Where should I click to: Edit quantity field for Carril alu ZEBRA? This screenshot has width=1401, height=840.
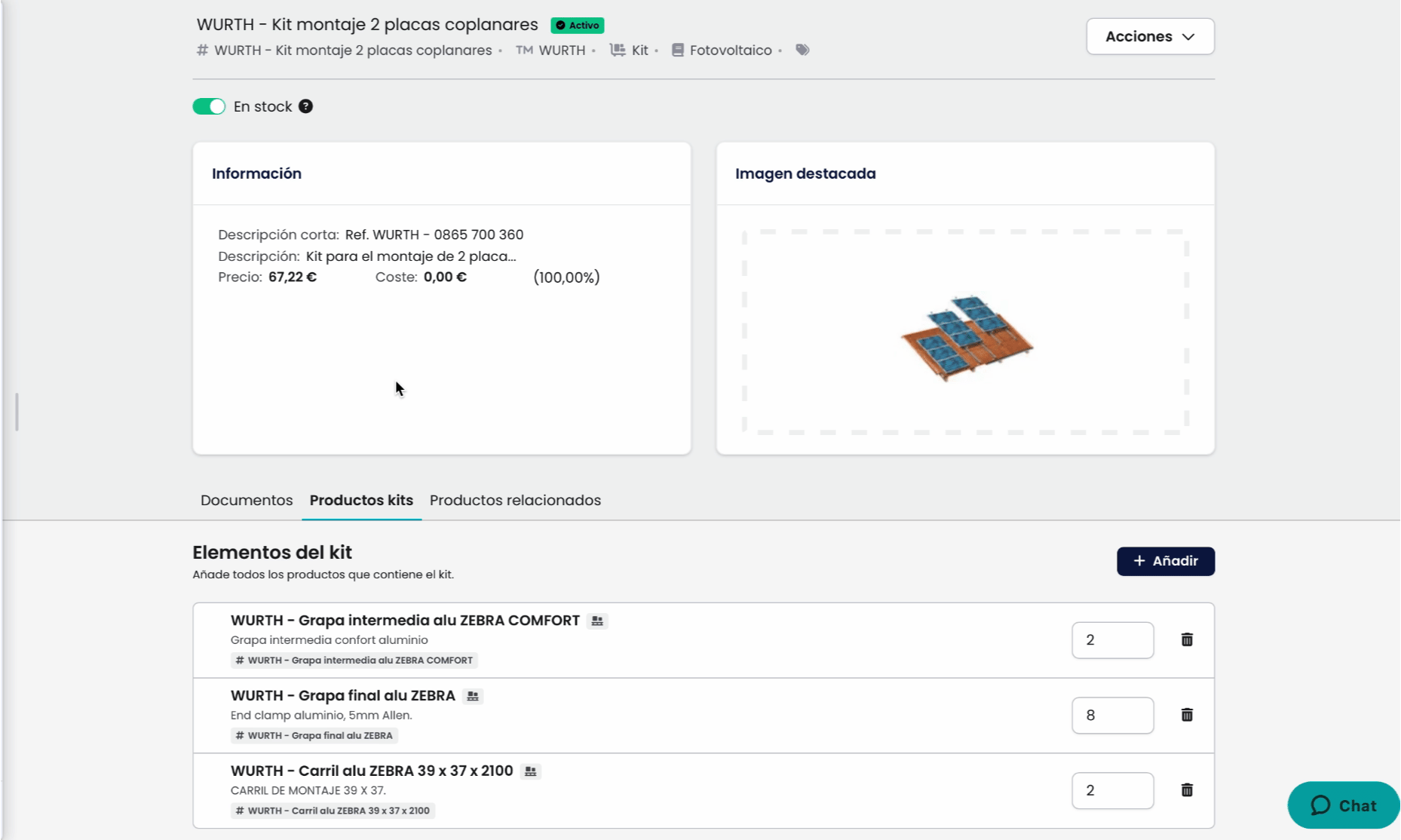click(x=1113, y=791)
